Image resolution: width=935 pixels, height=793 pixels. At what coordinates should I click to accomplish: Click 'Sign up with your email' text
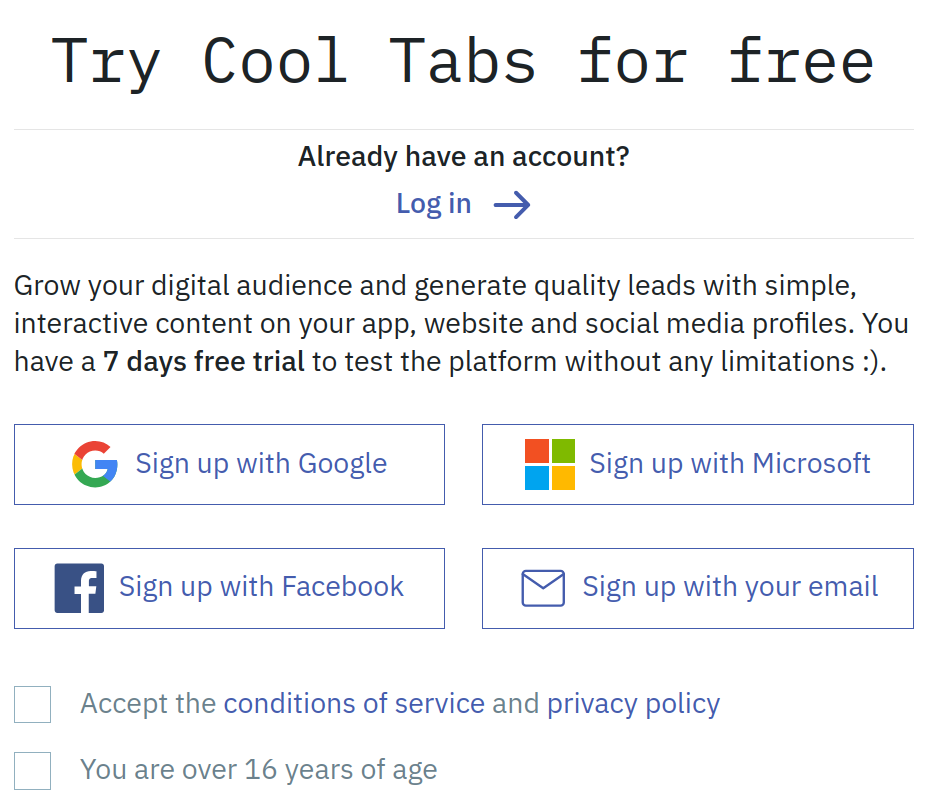click(730, 587)
